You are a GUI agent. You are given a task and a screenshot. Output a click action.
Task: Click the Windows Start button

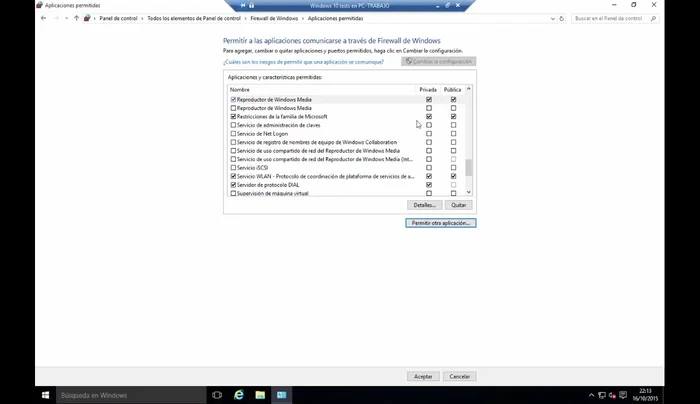coord(45,395)
